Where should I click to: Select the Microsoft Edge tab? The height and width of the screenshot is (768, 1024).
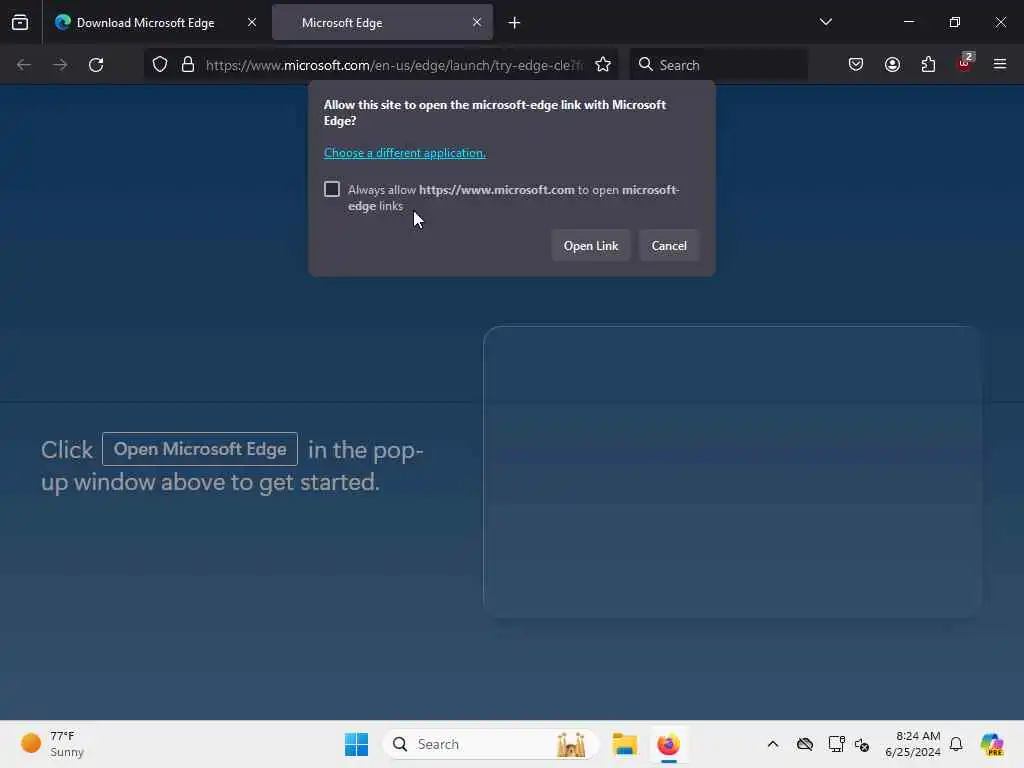(x=383, y=22)
